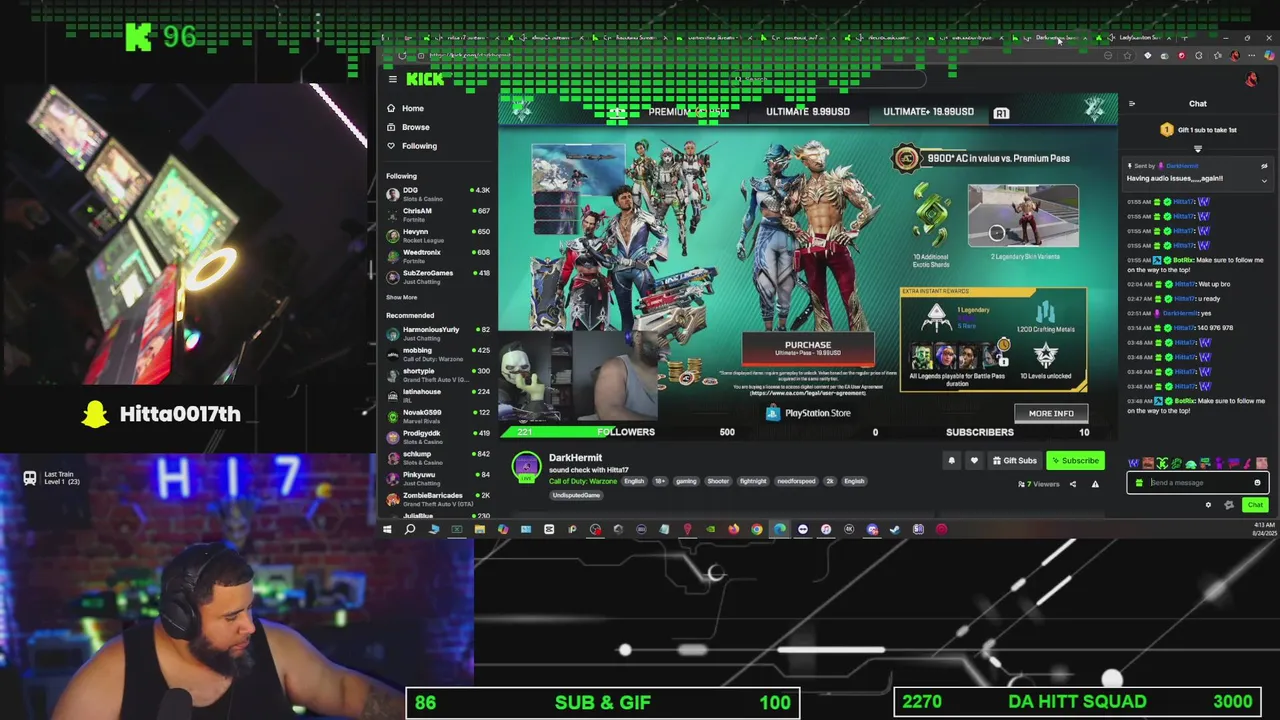Open schlump recommended channel
Image resolution: width=1280 pixels, height=720 pixels.
(438, 456)
